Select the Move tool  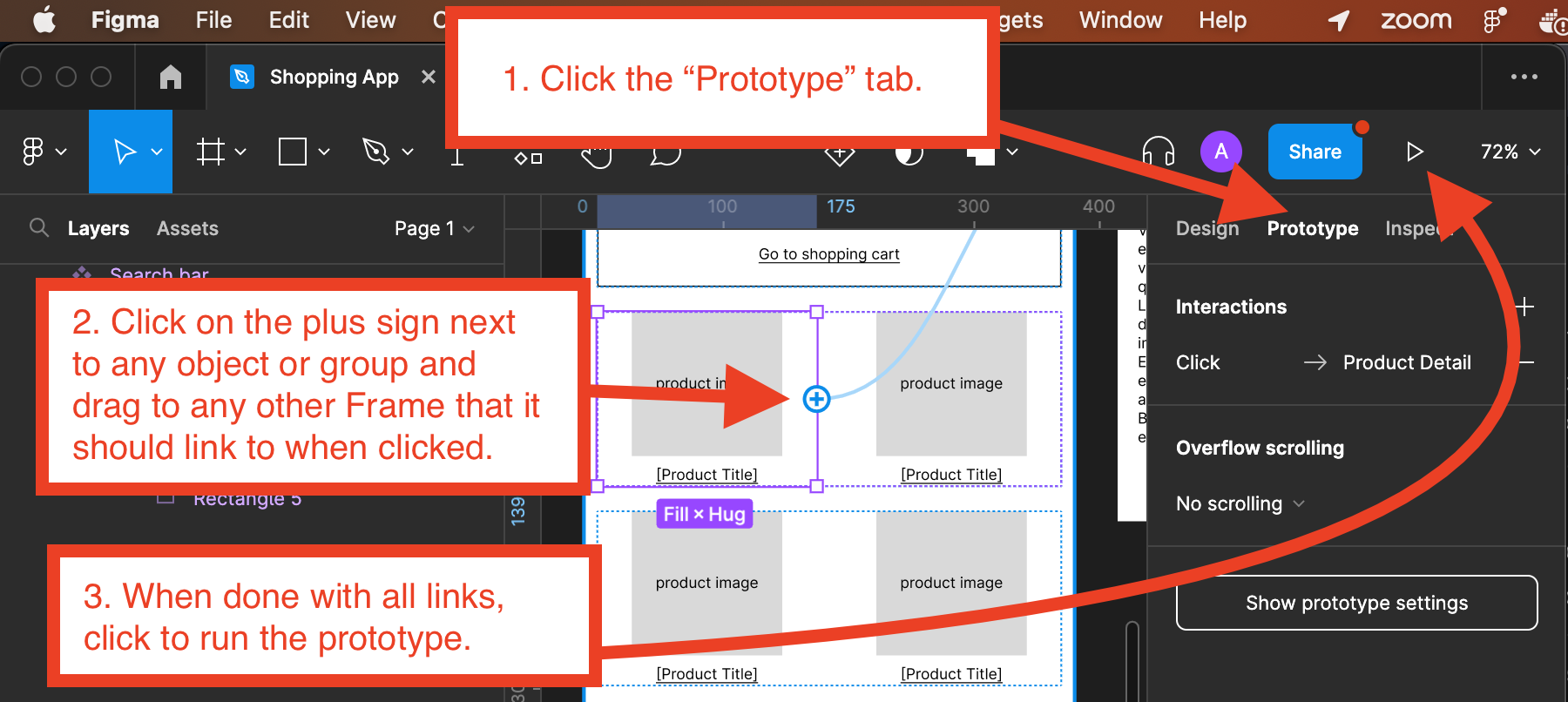(x=125, y=152)
